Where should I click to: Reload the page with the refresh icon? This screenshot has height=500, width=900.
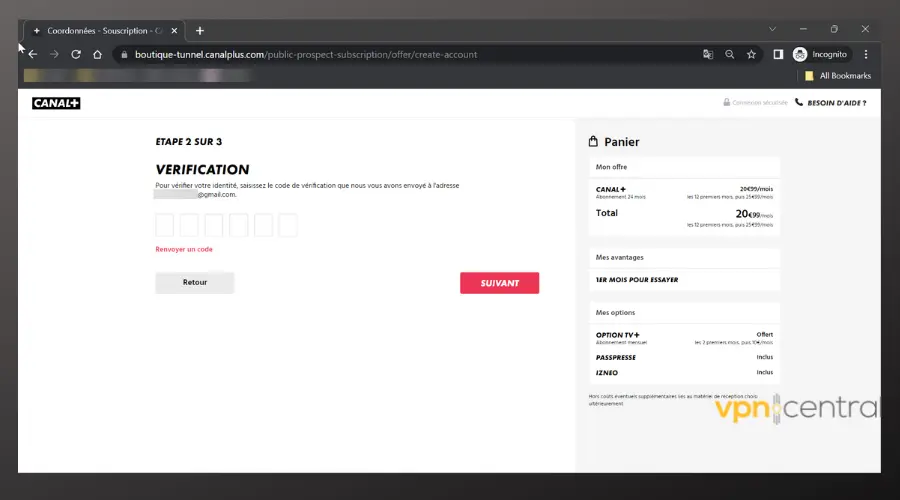(x=76, y=54)
